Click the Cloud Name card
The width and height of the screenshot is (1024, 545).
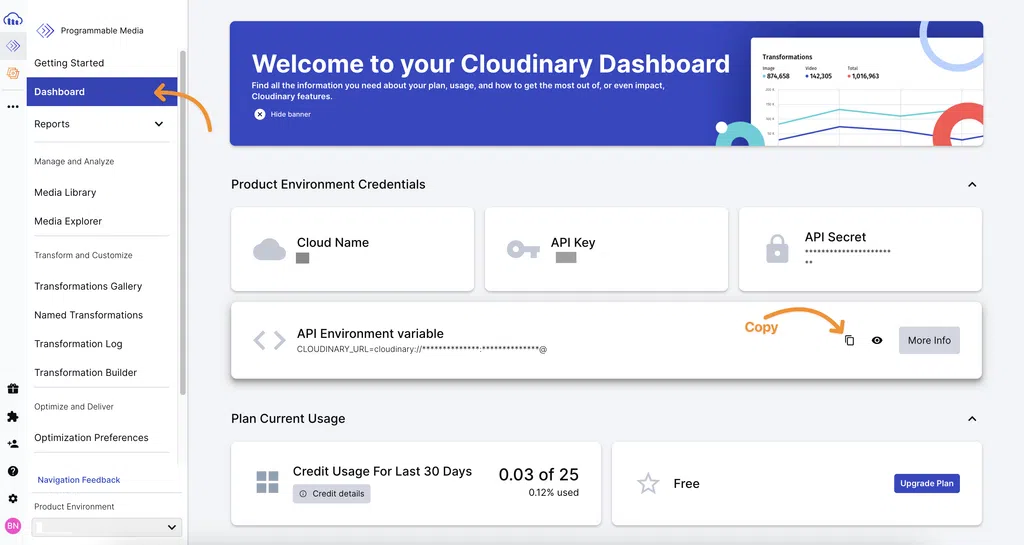coord(353,249)
